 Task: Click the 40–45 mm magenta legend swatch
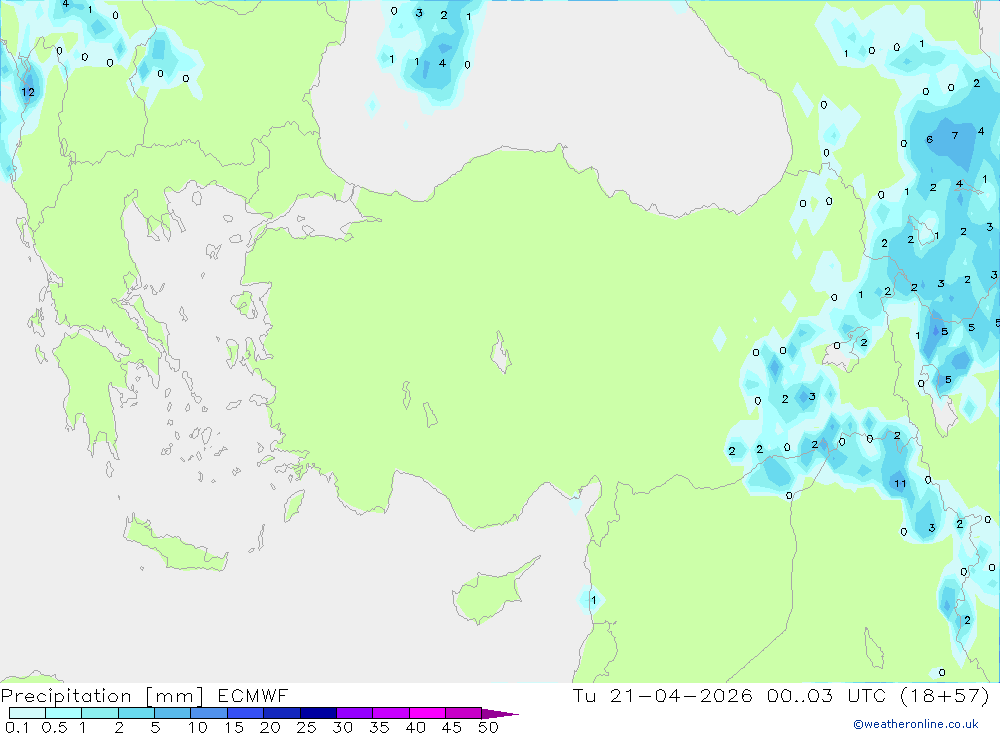[x=427, y=713]
